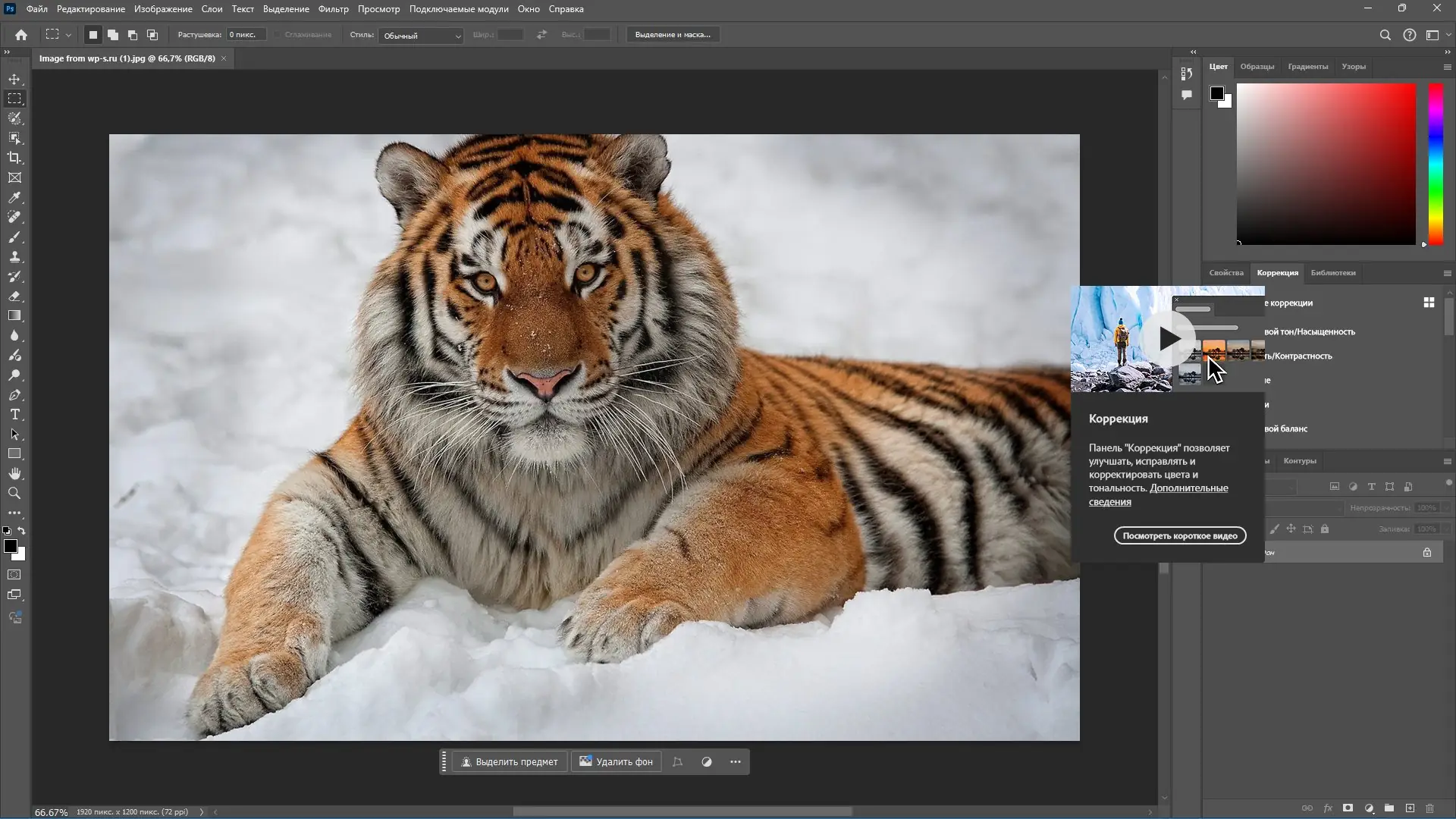Screen dimensions: 1456x819
Task: Select the Zoom tool
Action: (14, 493)
